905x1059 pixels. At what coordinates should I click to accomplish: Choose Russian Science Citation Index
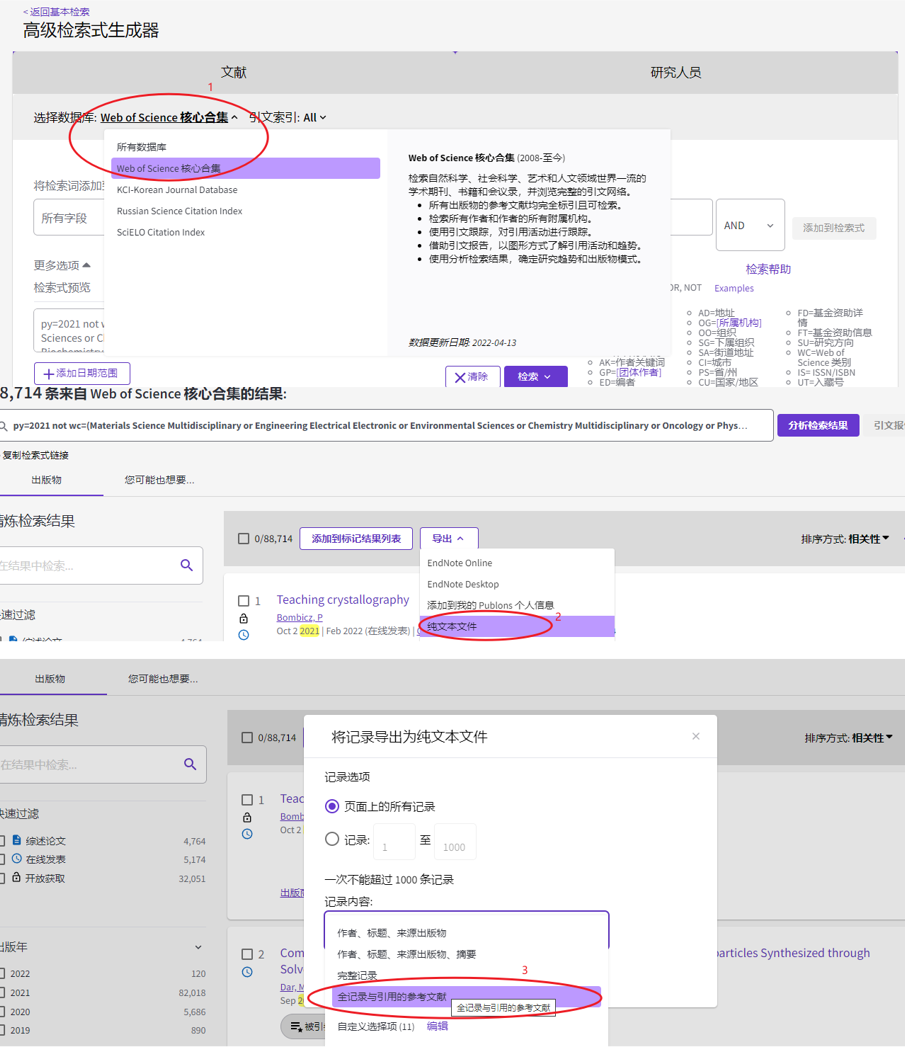(x=246, y=211)
